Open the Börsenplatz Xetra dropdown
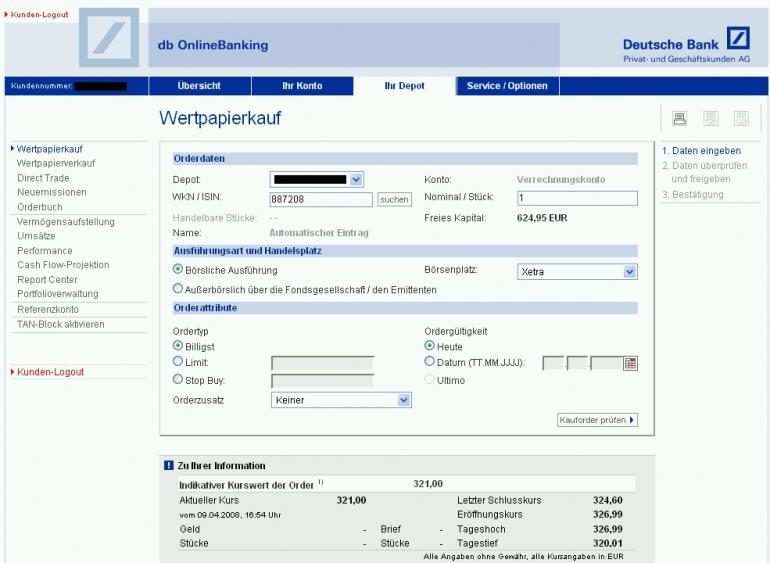770x563 pixels. click(x=577, y=272)
